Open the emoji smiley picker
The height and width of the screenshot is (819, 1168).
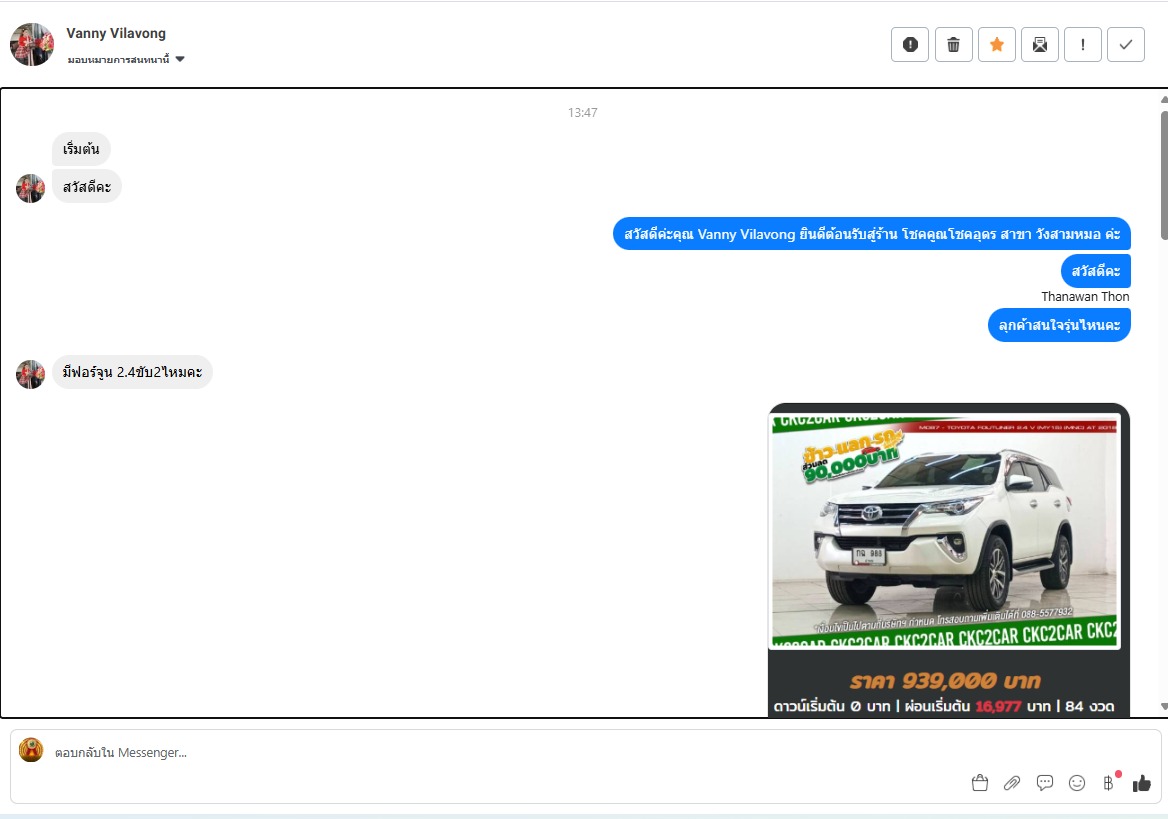click(x=1077, y=783)
